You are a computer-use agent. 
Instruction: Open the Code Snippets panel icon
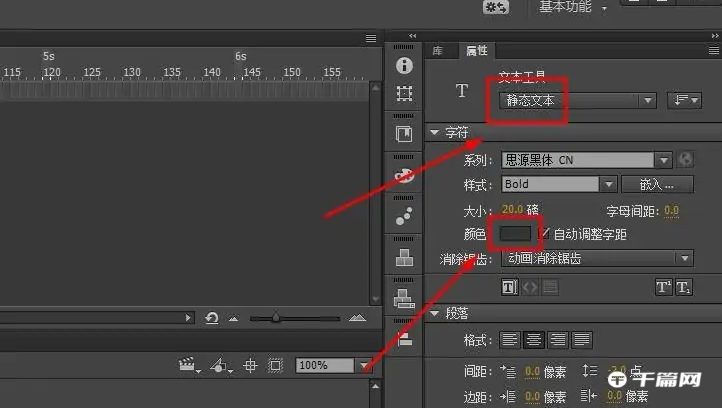(x=404, y=298)
